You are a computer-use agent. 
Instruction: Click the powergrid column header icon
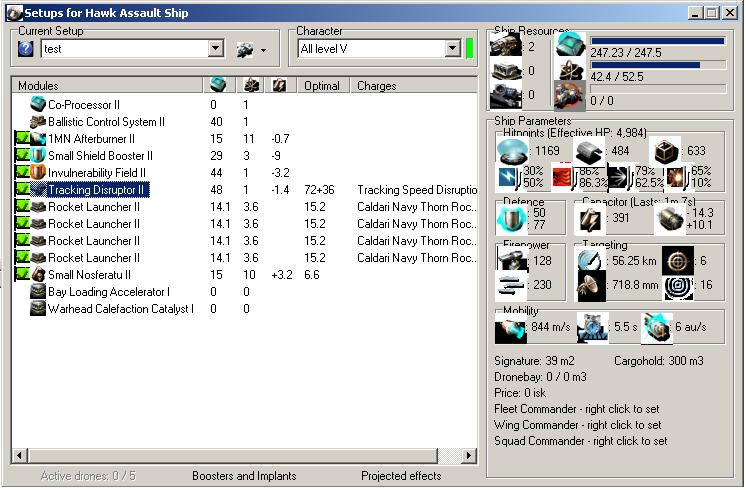click(x=251, y=85)
